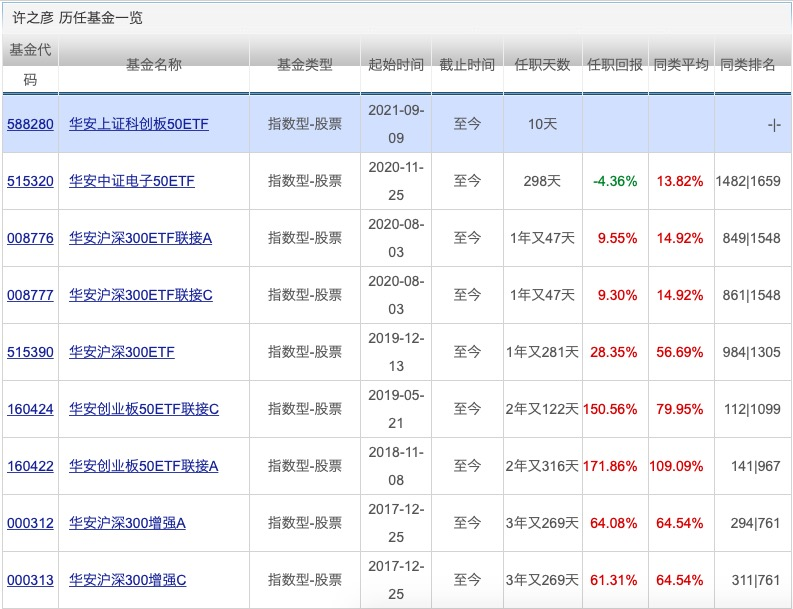Image resolution: width=793 pixels, height=609 pixels.
Task: Open fund code link 160424
Action: [30, 409]
